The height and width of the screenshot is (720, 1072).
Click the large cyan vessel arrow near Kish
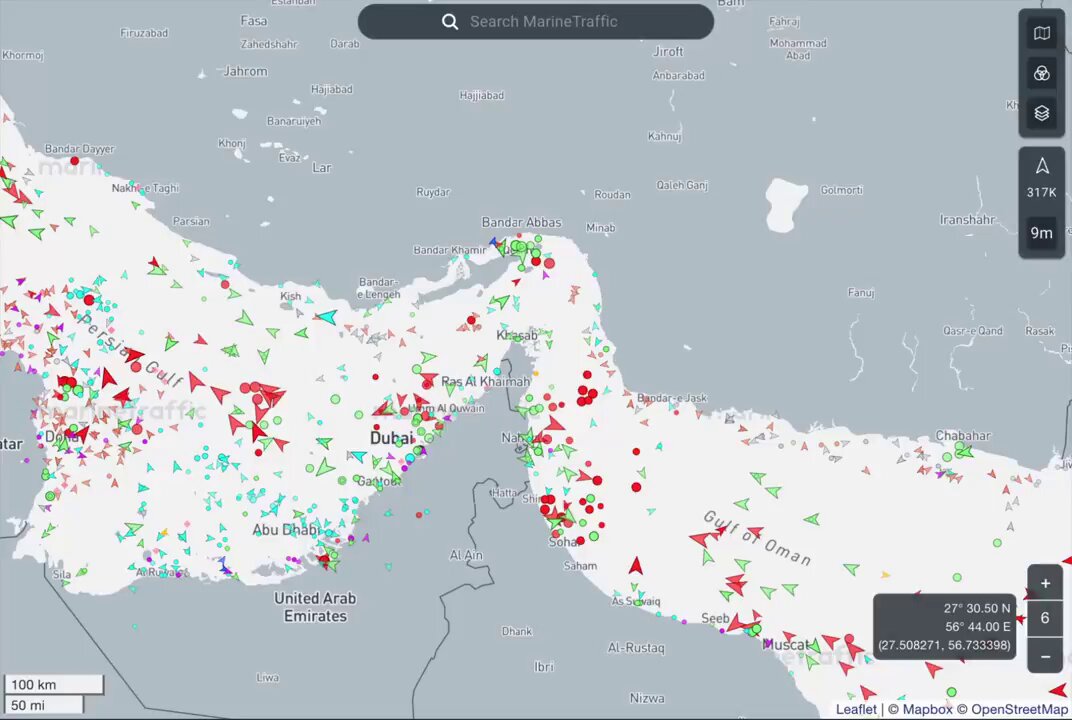[326, 317]
